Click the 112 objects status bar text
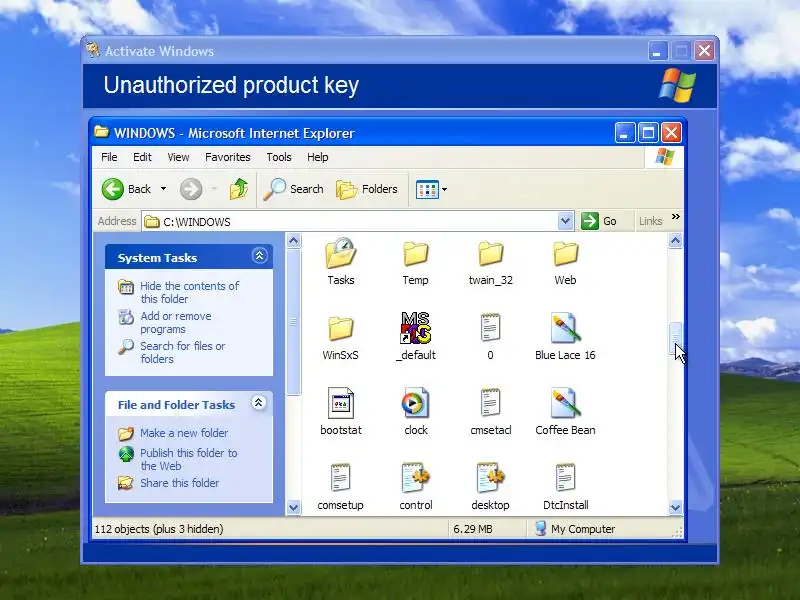Image resolution: width=800 pixels, height=600 pixels. pyautogui.click(x=159, y=529)
